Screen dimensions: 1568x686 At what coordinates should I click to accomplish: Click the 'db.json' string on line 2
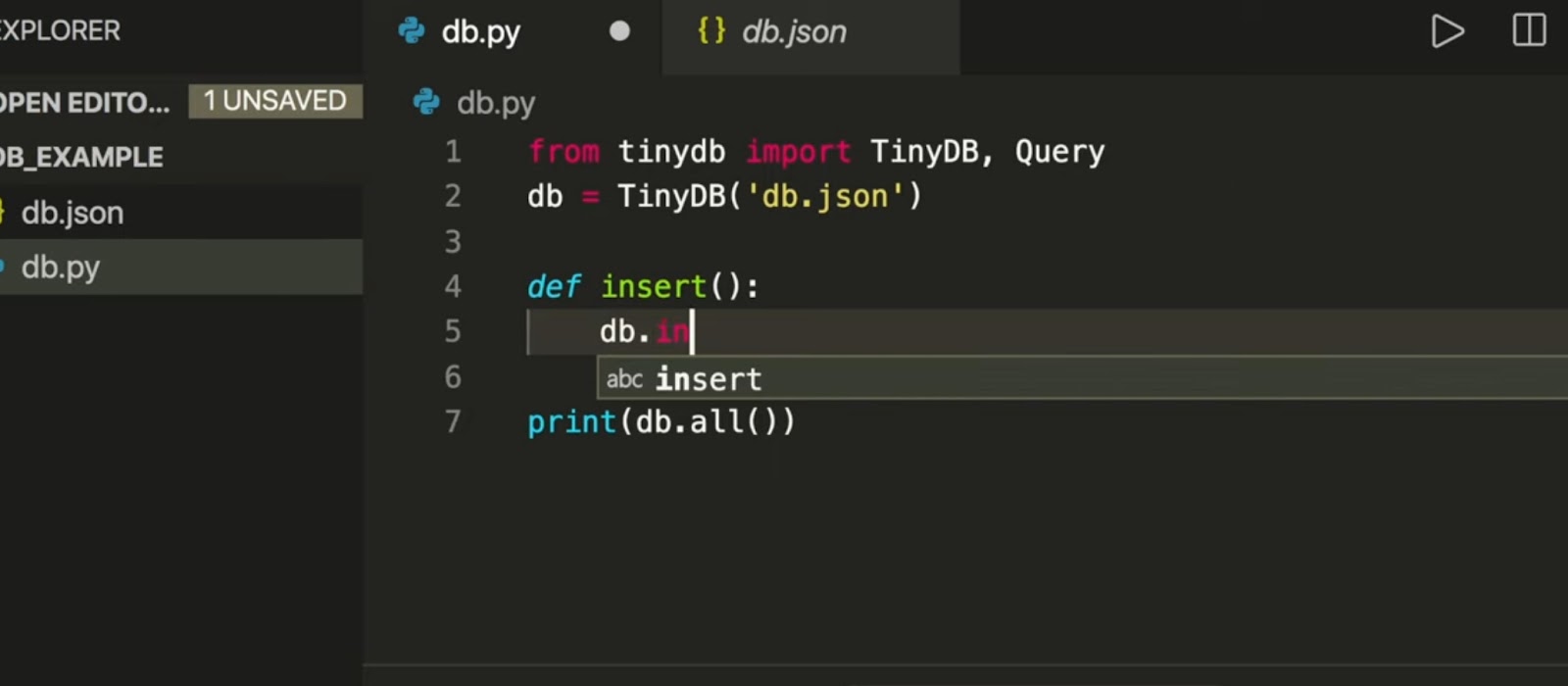pos(825,197)
